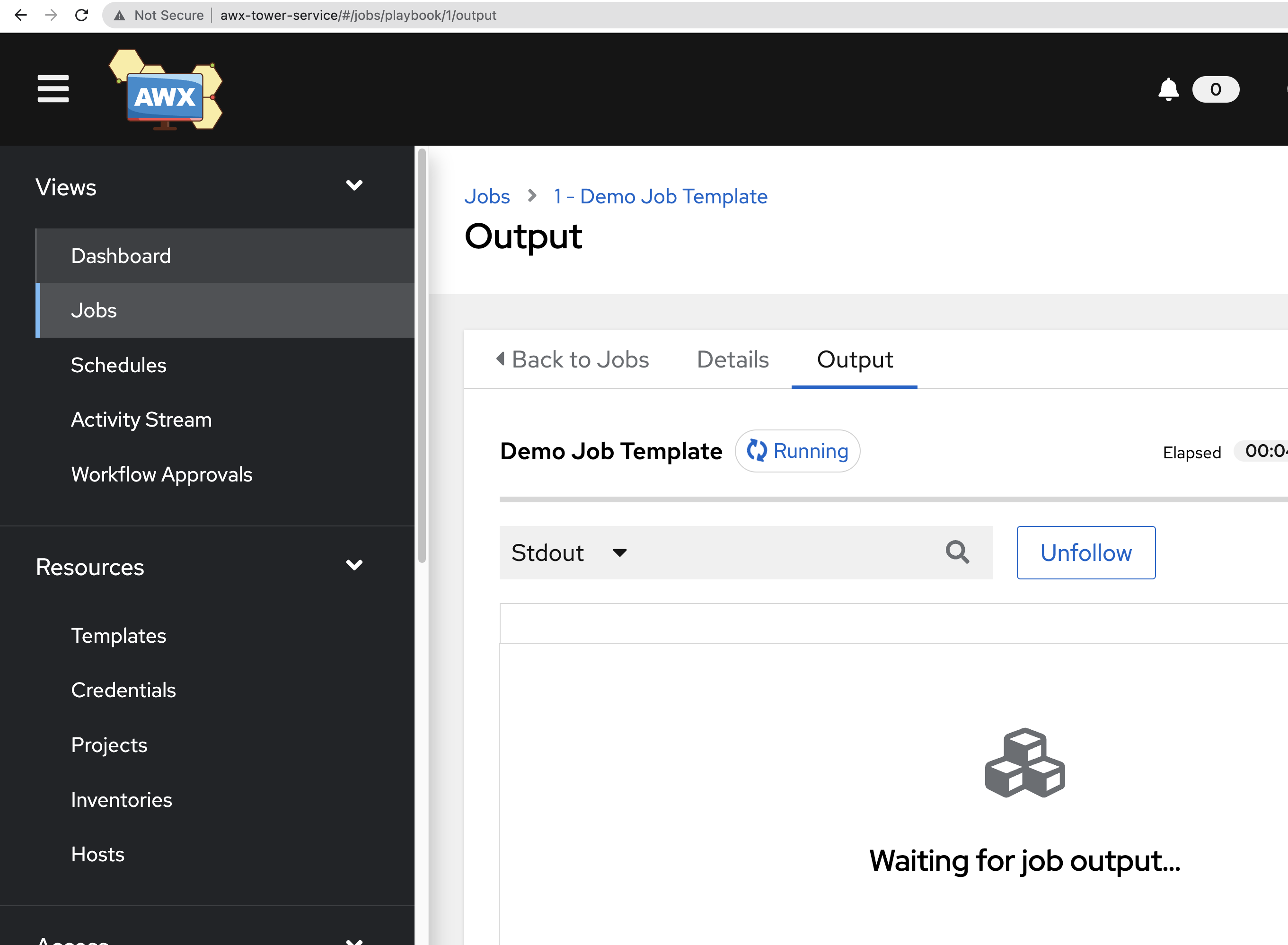Open Projects under Resources

(225, 745)
